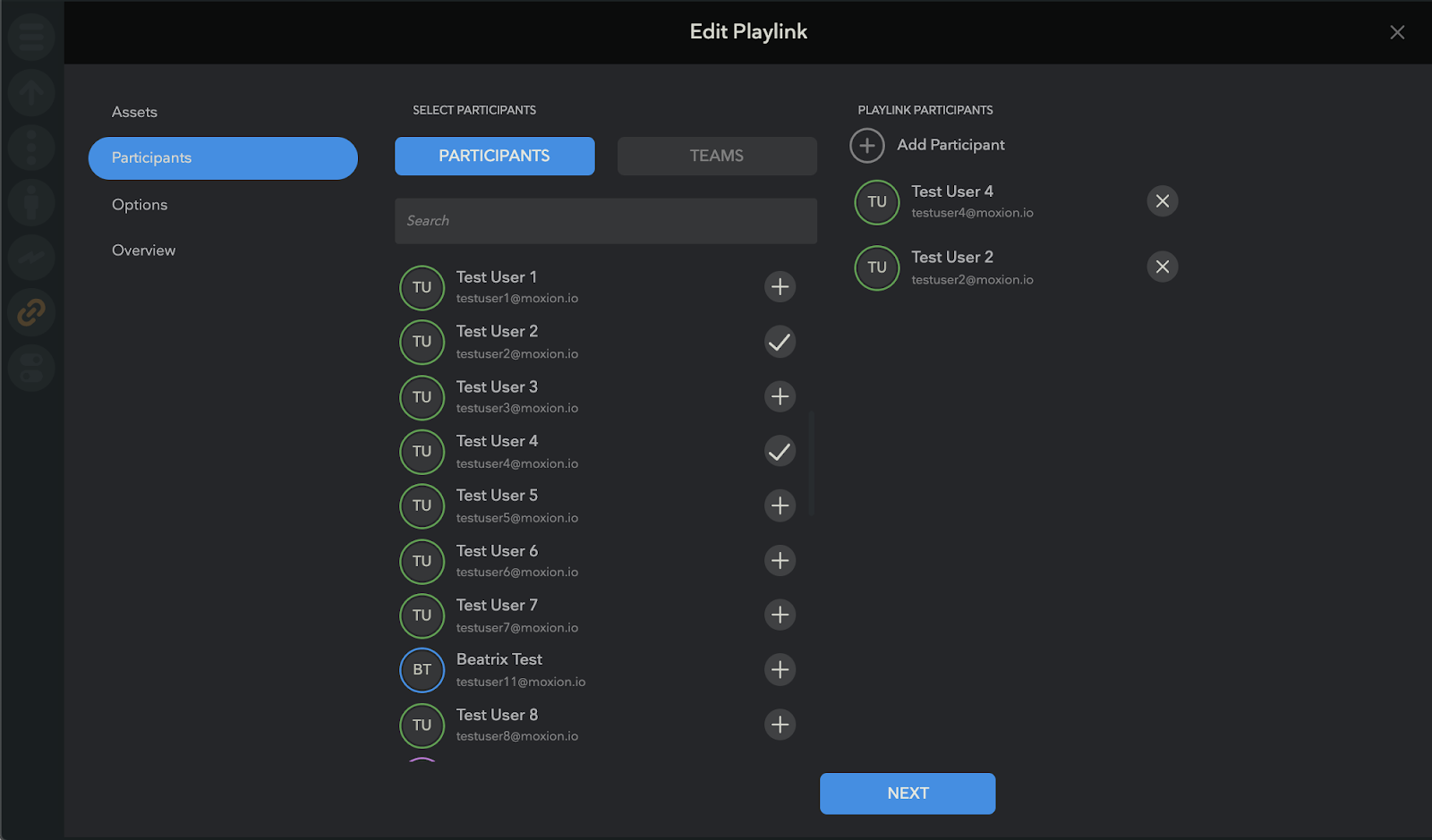Click the testuser11@moxion.io email text
This screenshot has height=840, width=1432.
click(x=521, y=682)
